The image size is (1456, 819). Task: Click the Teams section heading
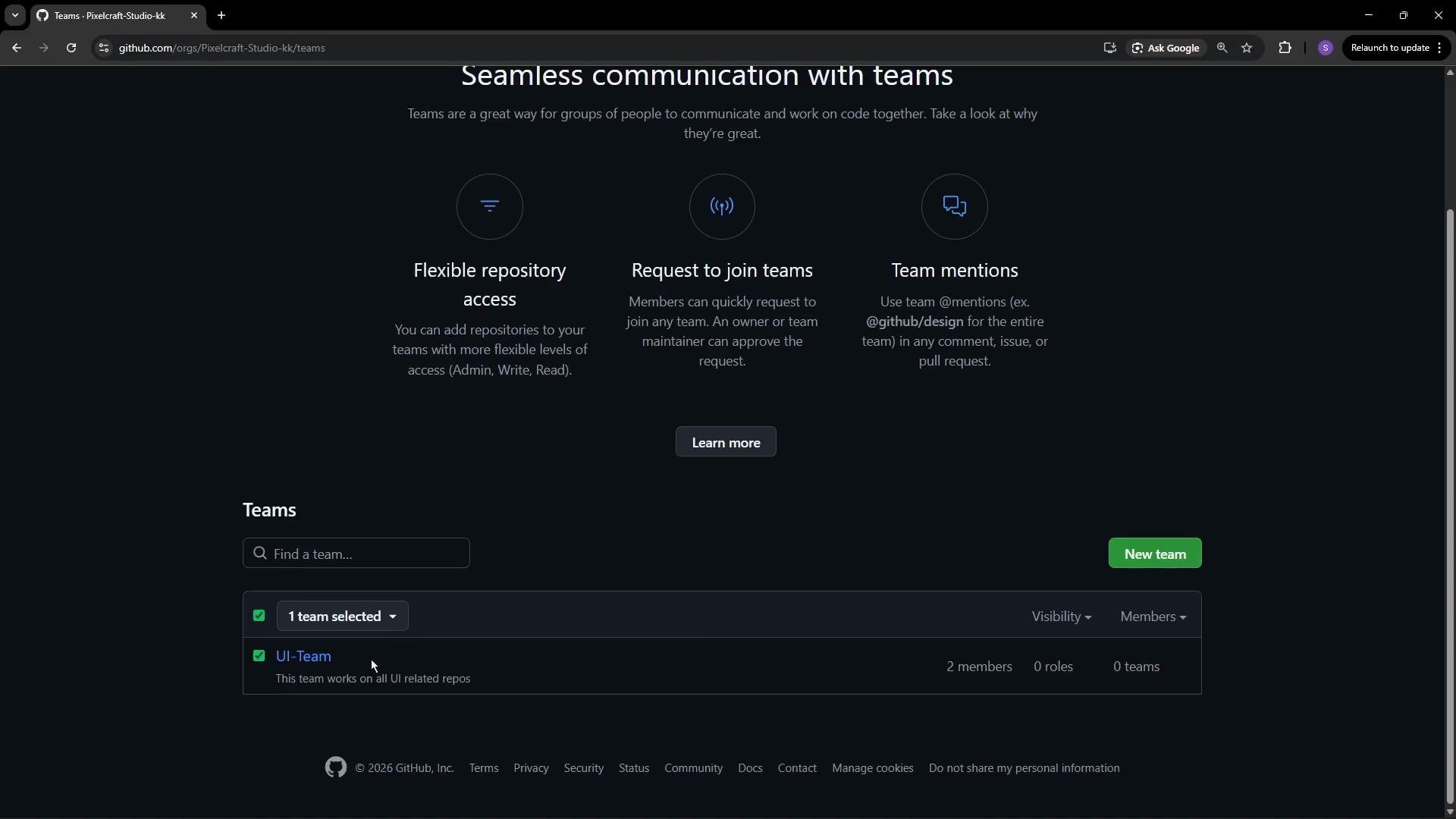pos(269,510)
